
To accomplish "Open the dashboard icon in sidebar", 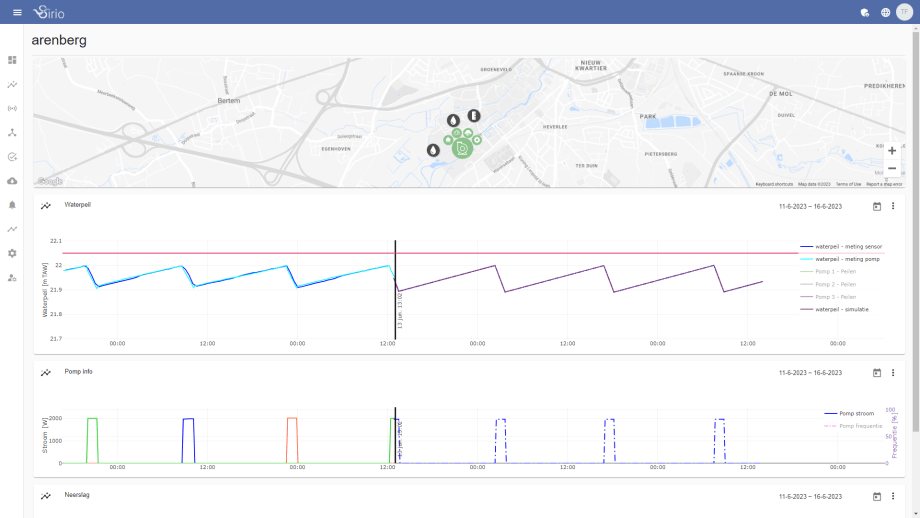I will coord(12,60).
